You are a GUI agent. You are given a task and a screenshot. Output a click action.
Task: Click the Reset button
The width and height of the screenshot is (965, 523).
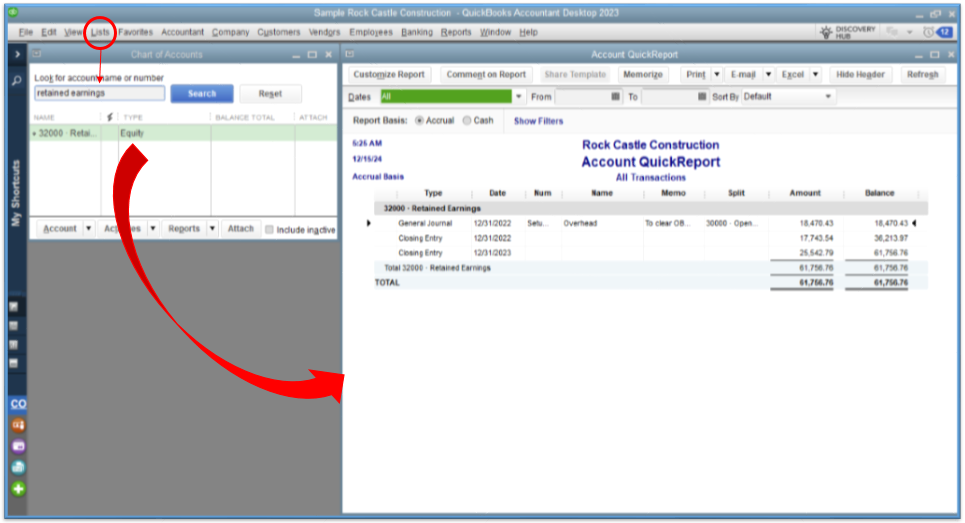pyautogui.click(x=270, y=94)
